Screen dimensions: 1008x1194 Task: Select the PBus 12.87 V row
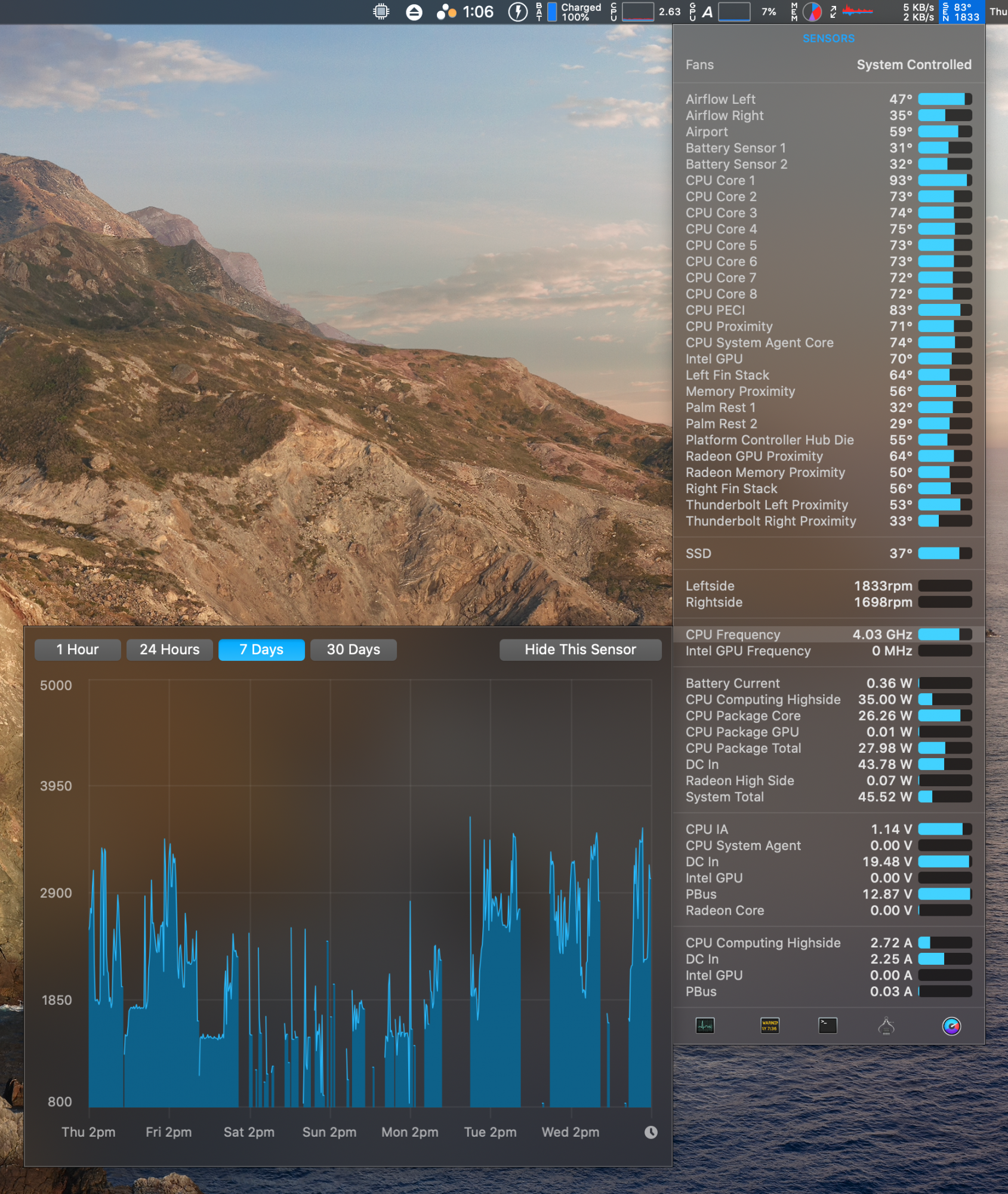click(x=828, y=894)
